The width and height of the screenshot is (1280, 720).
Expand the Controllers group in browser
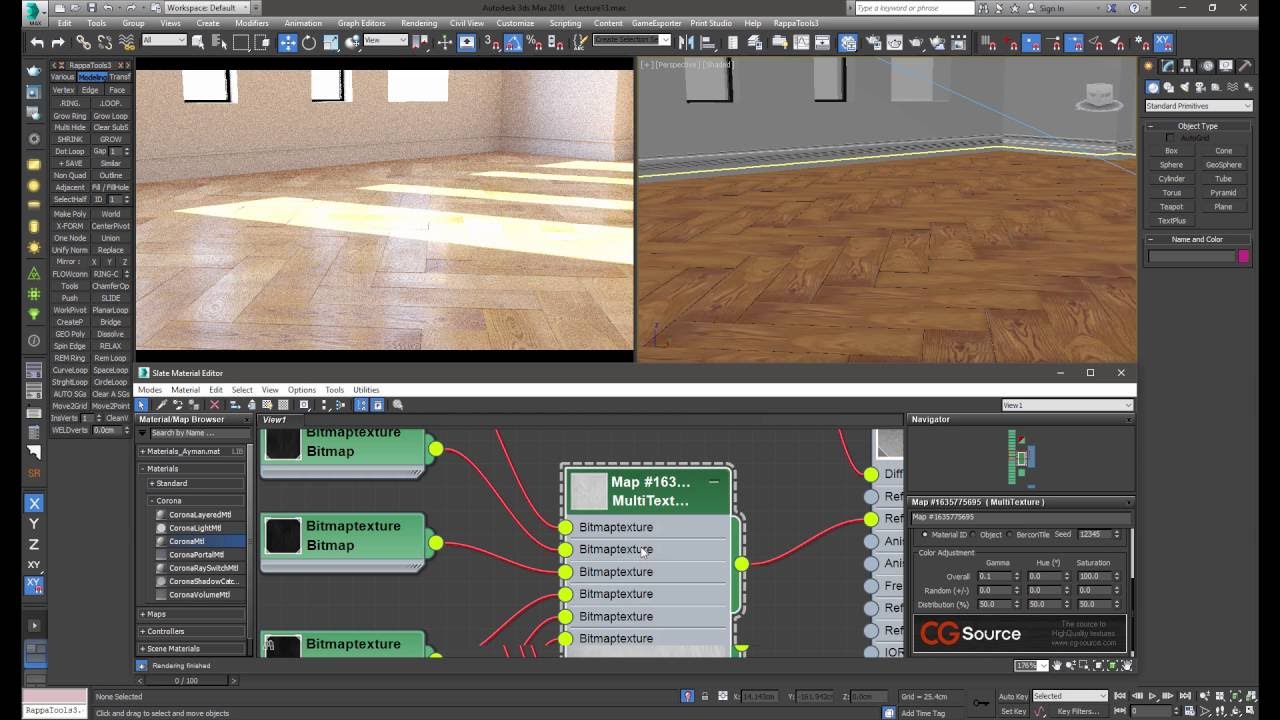point(192,631)
